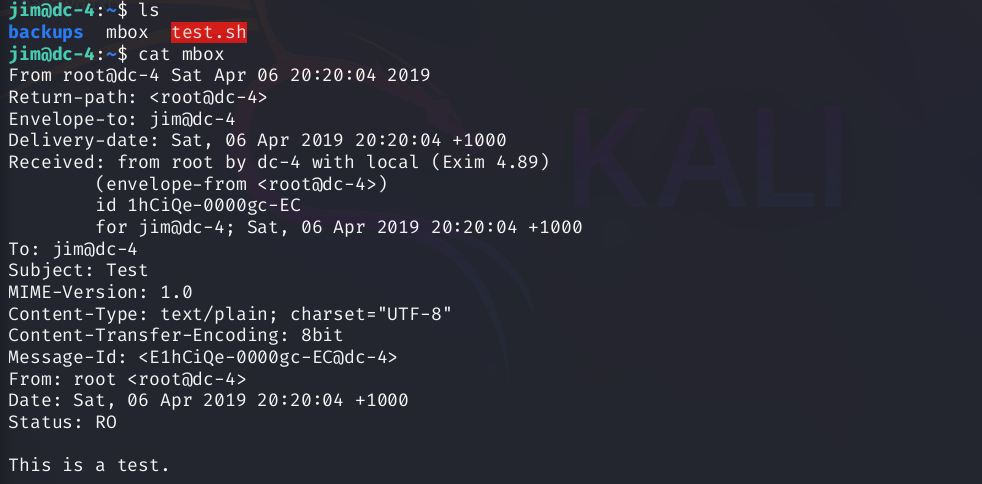
Task: Click the backups directory name
Action: 46,32
